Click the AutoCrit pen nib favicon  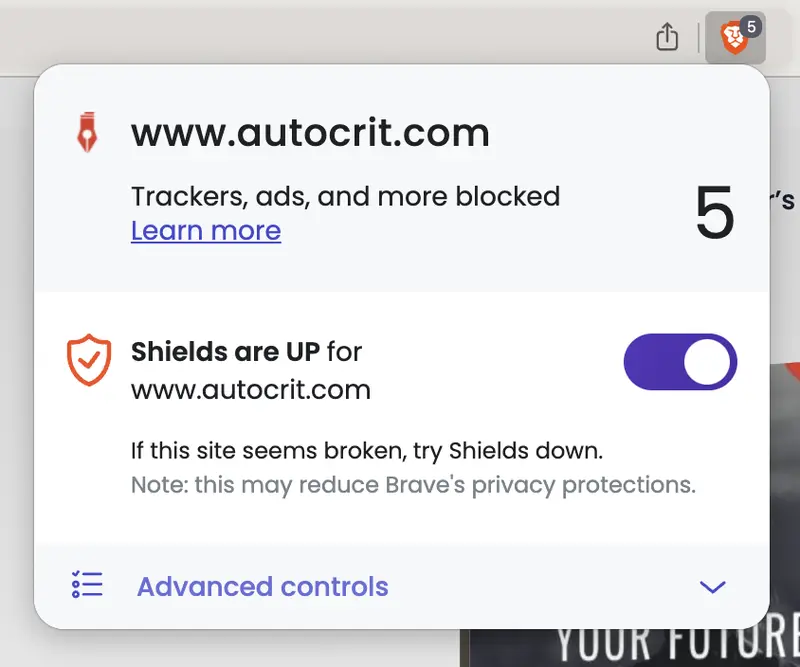point(88,133)
